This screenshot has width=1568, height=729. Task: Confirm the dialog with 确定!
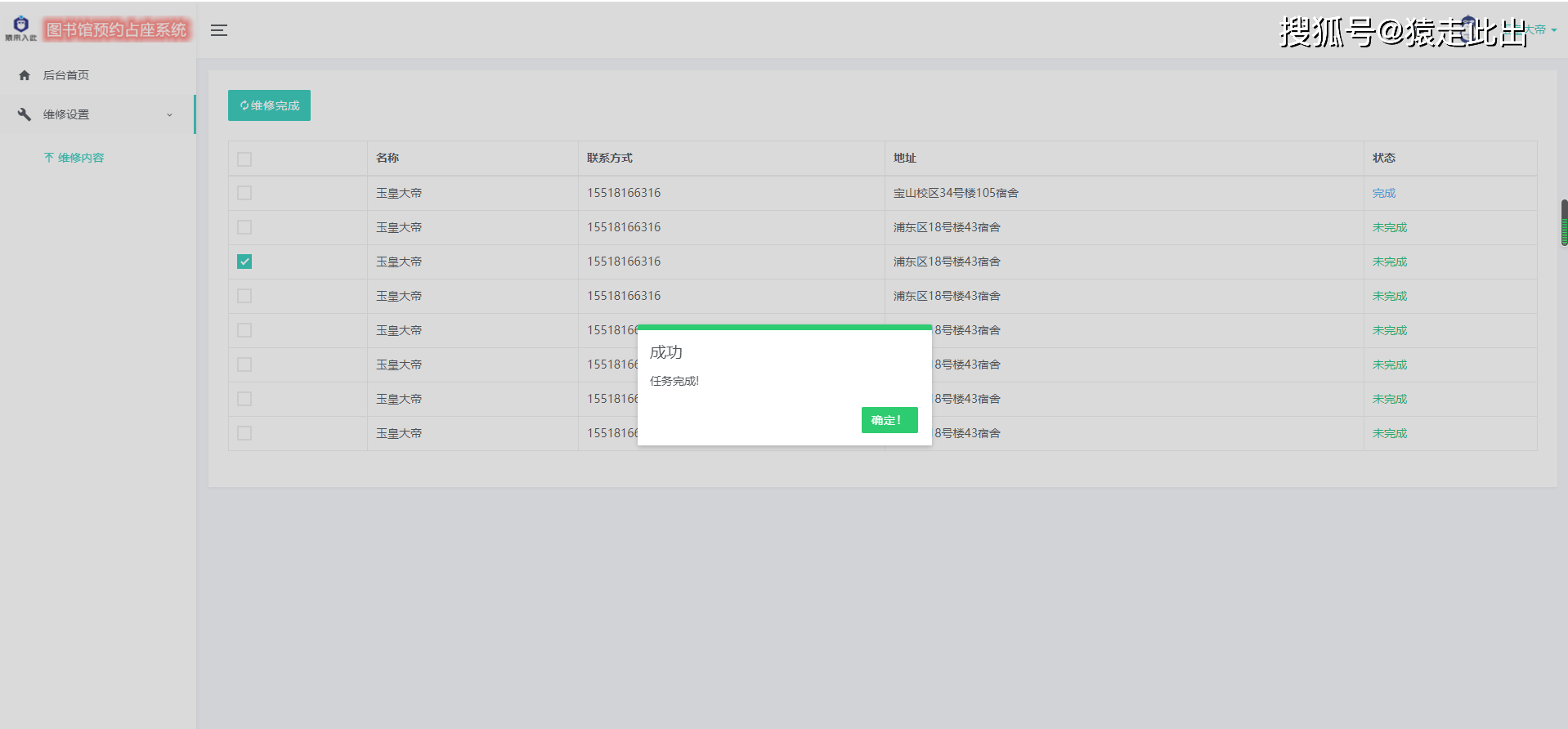pyautogui.click(x=889, y=420)
